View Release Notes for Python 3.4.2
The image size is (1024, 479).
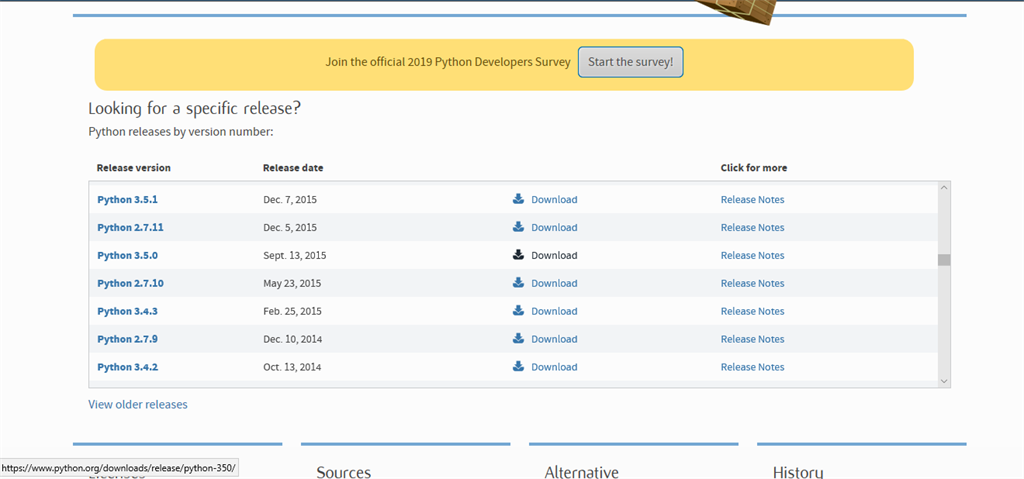point(752,367)
